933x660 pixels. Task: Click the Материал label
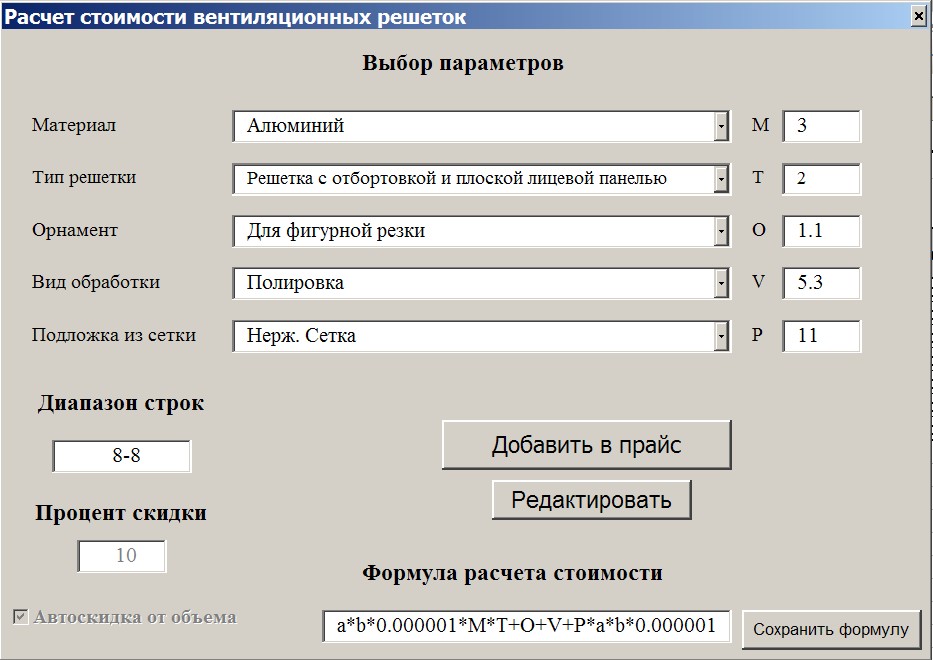(74, 125)
